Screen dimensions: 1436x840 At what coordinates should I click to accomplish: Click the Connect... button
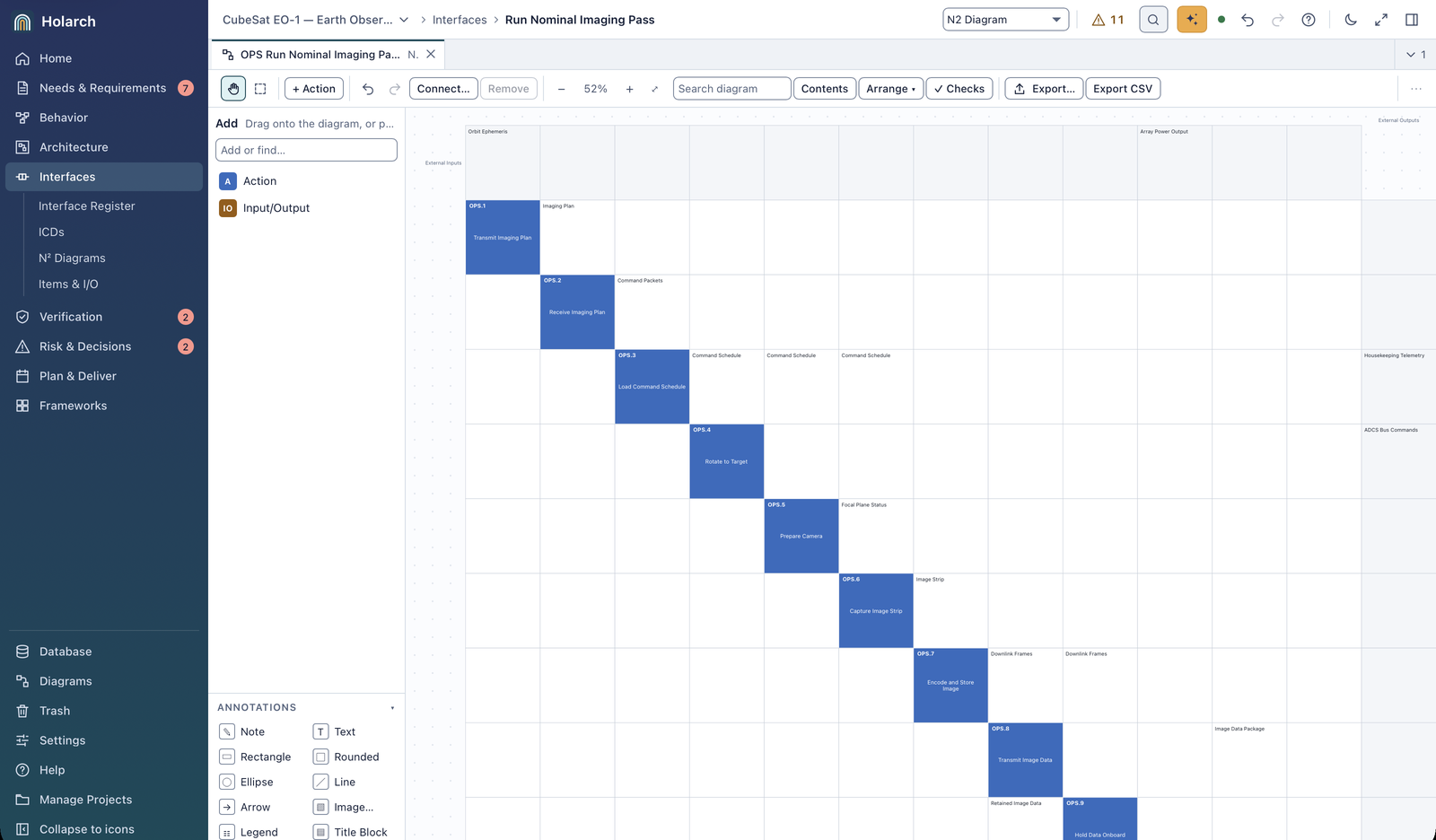(x=443, y=89)
